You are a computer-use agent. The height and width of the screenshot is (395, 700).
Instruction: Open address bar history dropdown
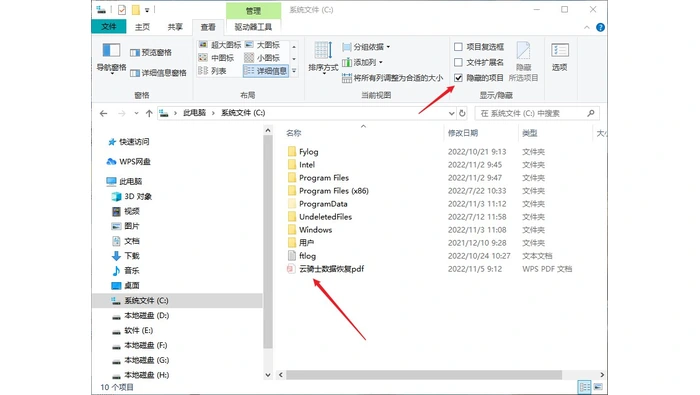click(x=451, y=113)
